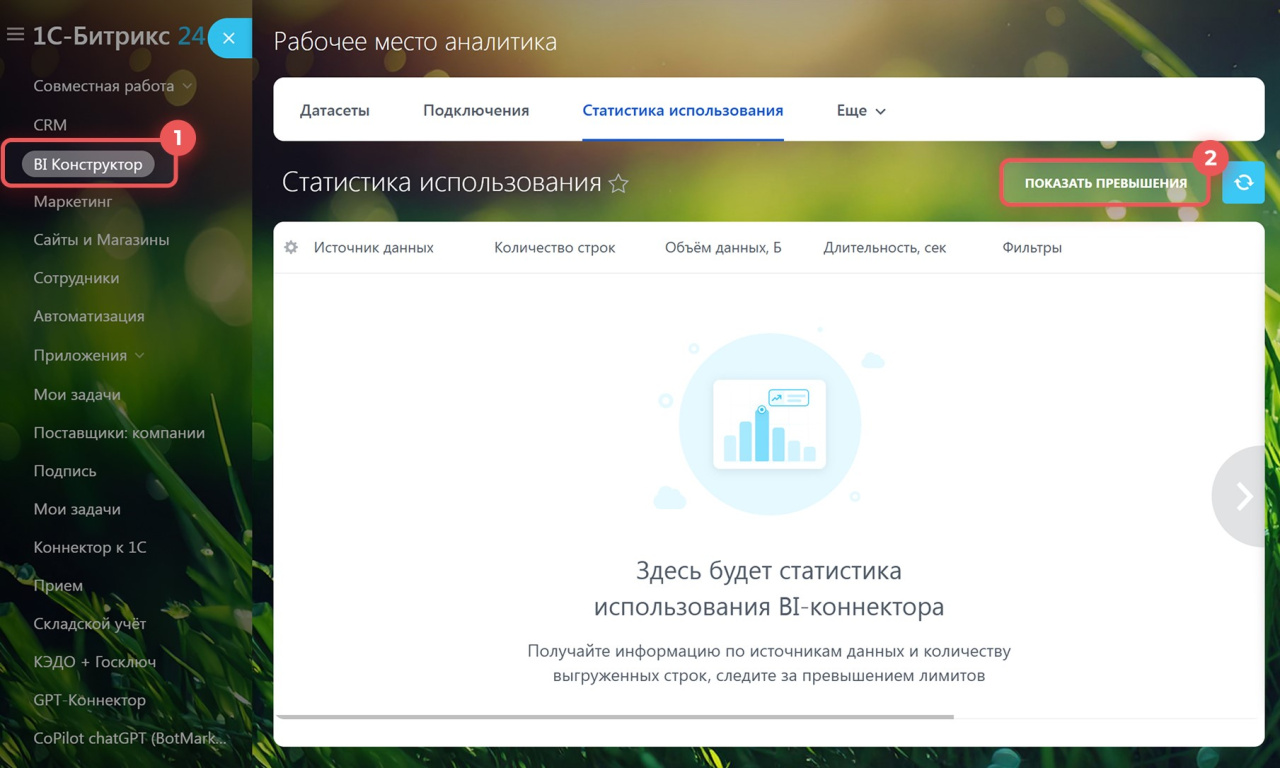The height and width of the screenshot is (768, 1280).
Task: Select BI Конструктор in the sidebar
Action: click(x=88, y=164)
